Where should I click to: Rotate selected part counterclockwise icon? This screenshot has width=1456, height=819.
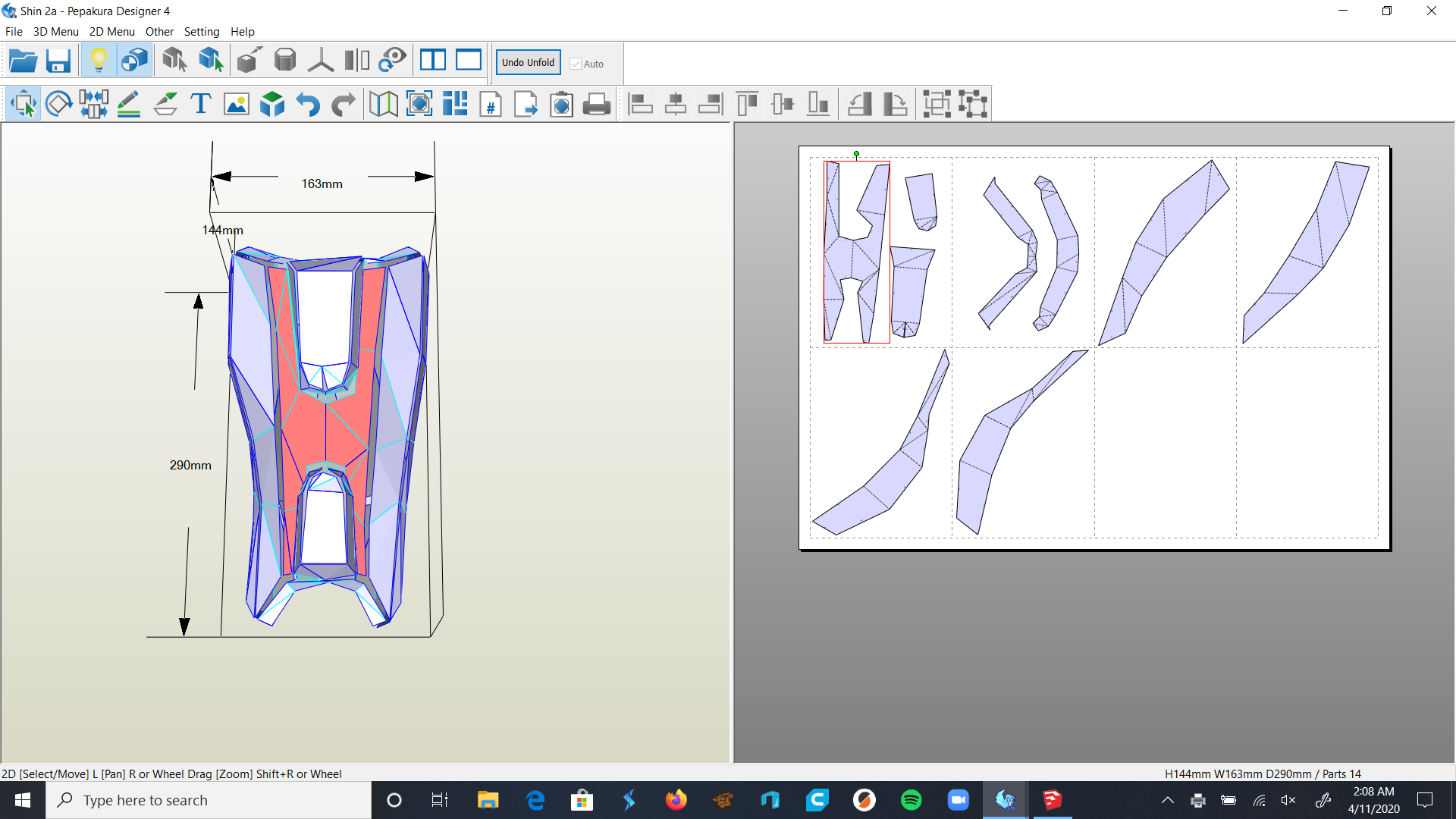[860, 104]
